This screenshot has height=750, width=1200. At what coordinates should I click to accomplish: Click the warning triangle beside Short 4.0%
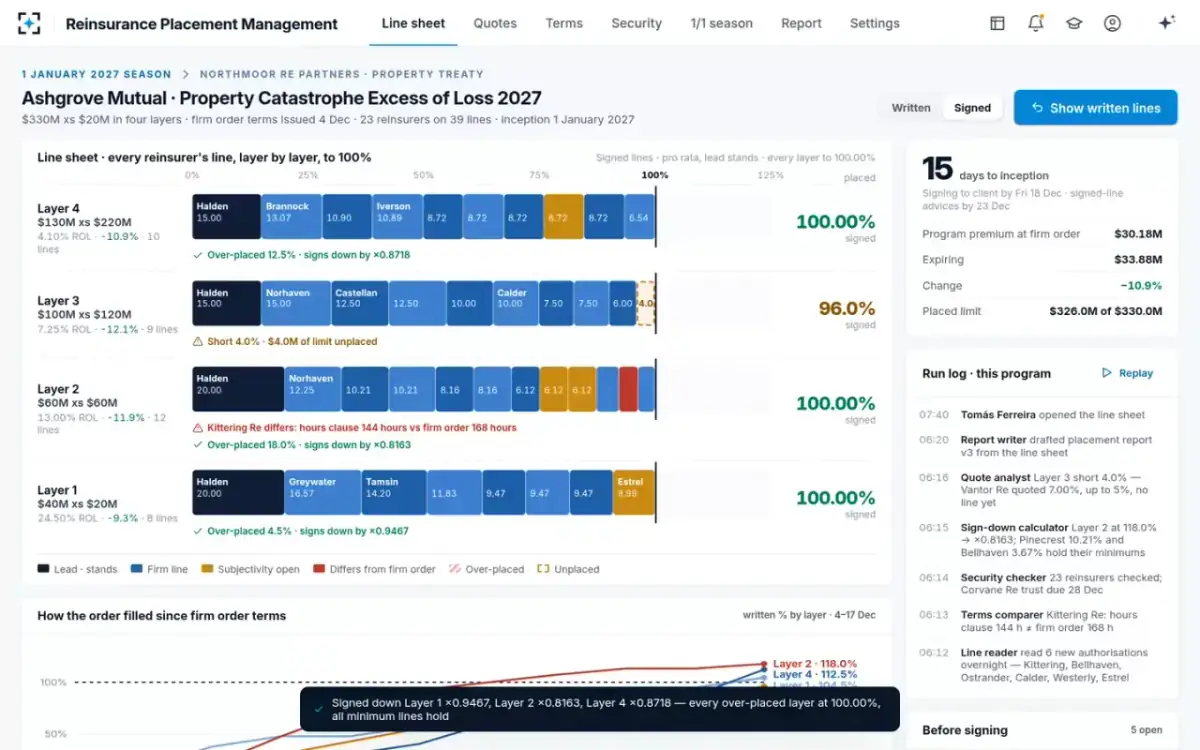coord(197,341)
